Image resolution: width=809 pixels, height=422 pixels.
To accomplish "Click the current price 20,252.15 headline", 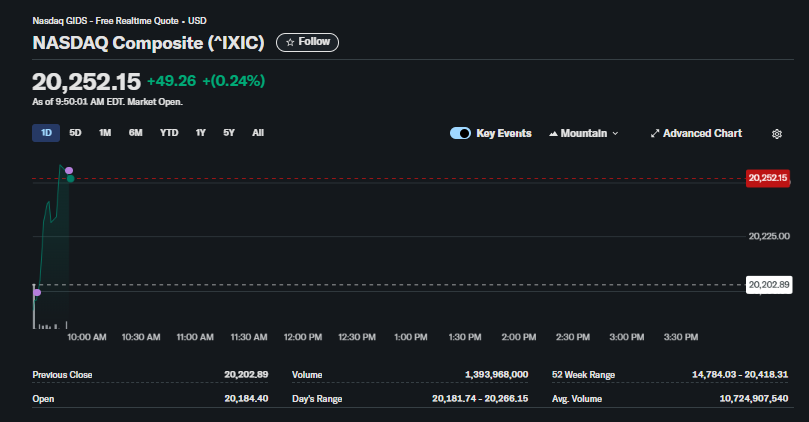I will coord(86,82).
